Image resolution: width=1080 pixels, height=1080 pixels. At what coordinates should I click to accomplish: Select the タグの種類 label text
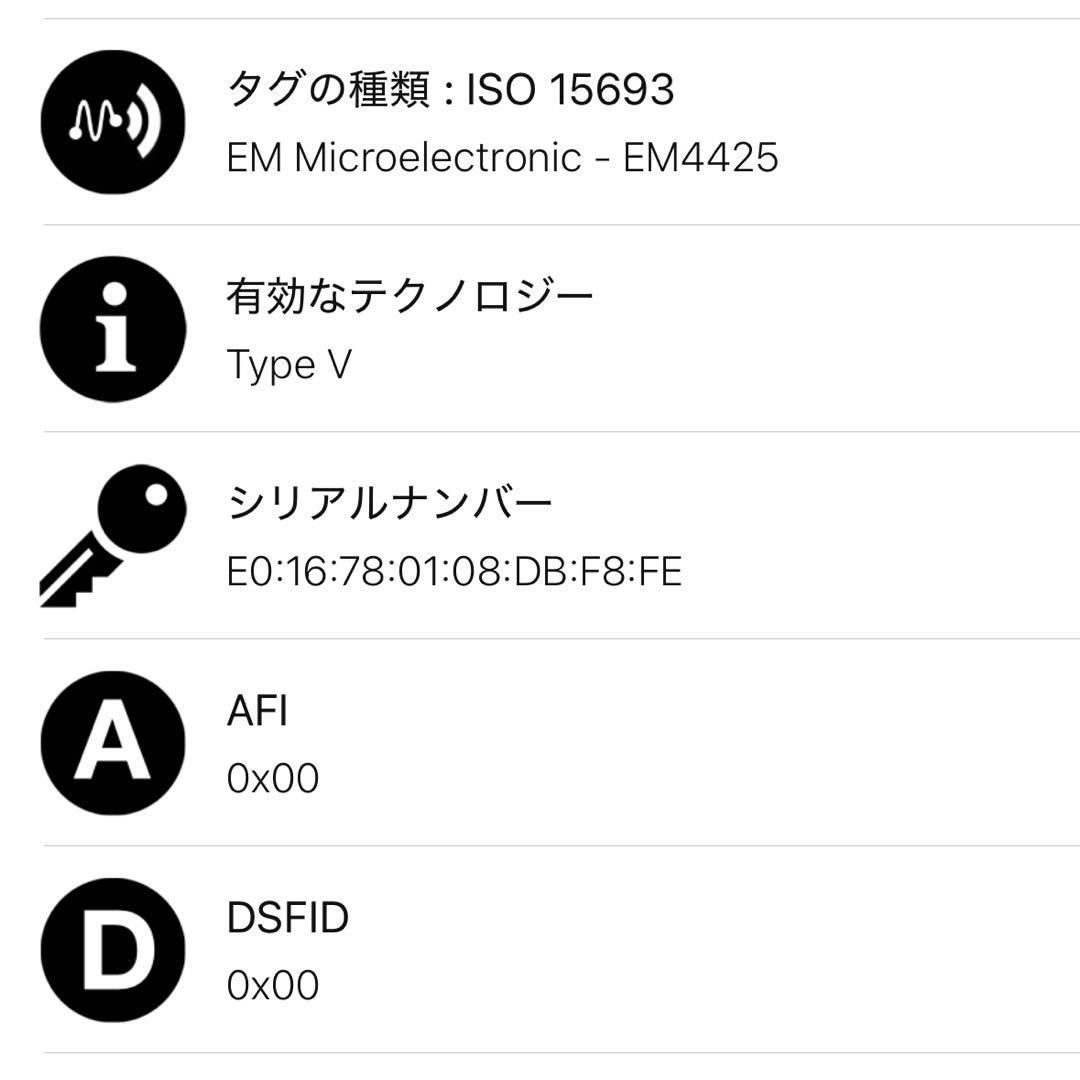tap(329, 91)
